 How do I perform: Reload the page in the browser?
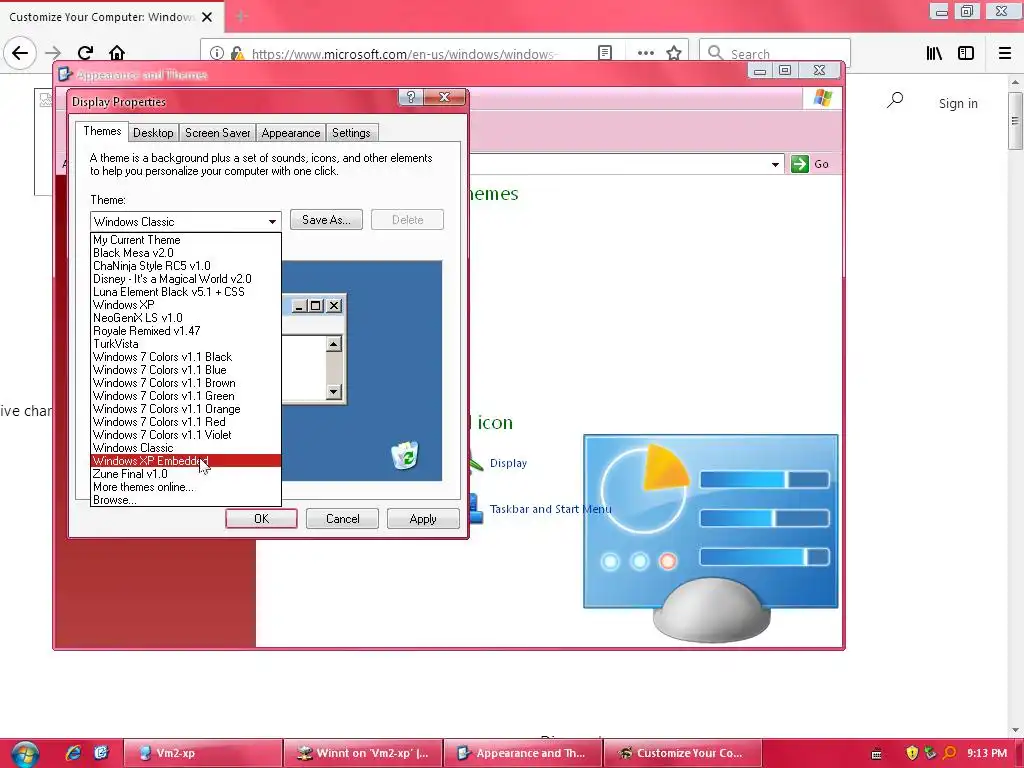[x=85, y=53]
